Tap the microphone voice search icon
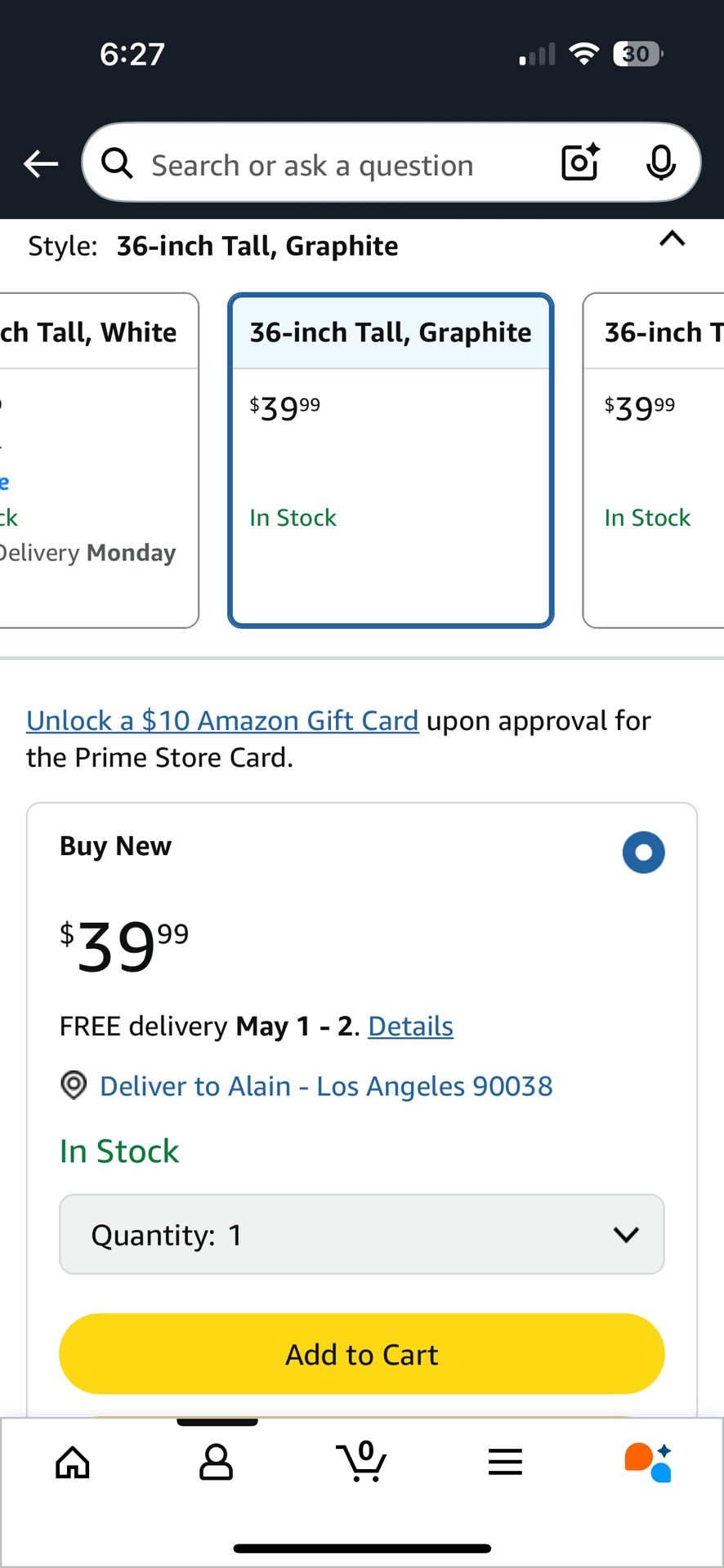This screenshot has width=724, height=1568. click(x=660, y=163)
